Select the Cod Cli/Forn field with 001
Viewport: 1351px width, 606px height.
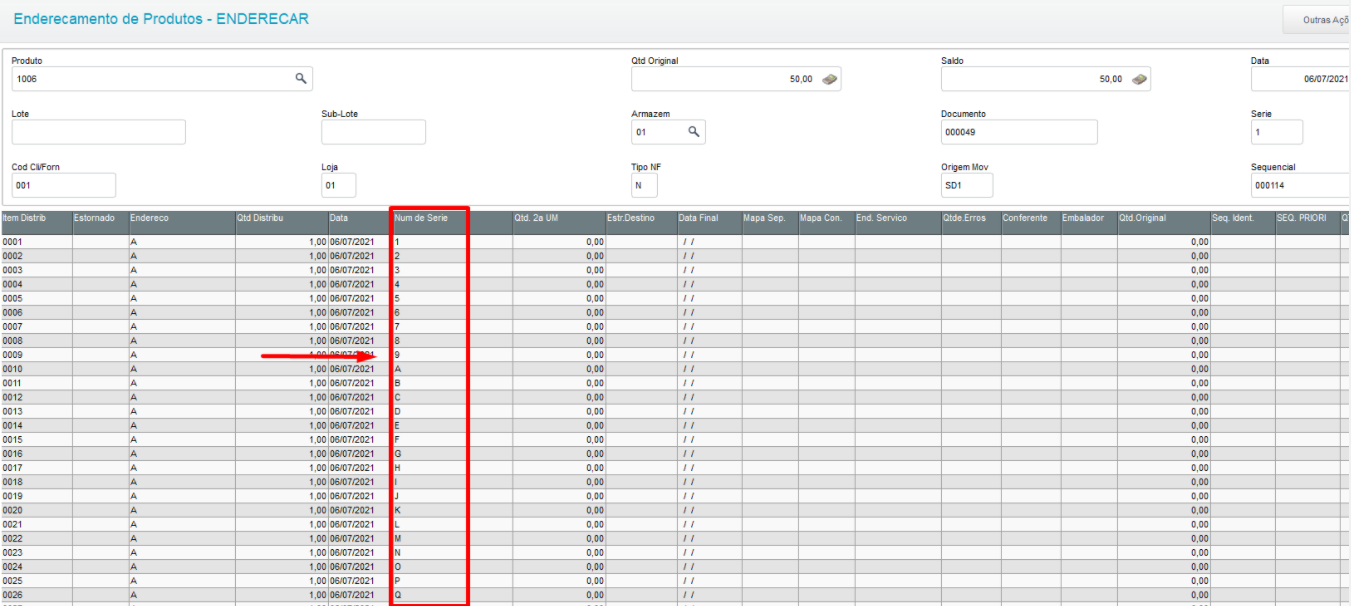[64, 185]
